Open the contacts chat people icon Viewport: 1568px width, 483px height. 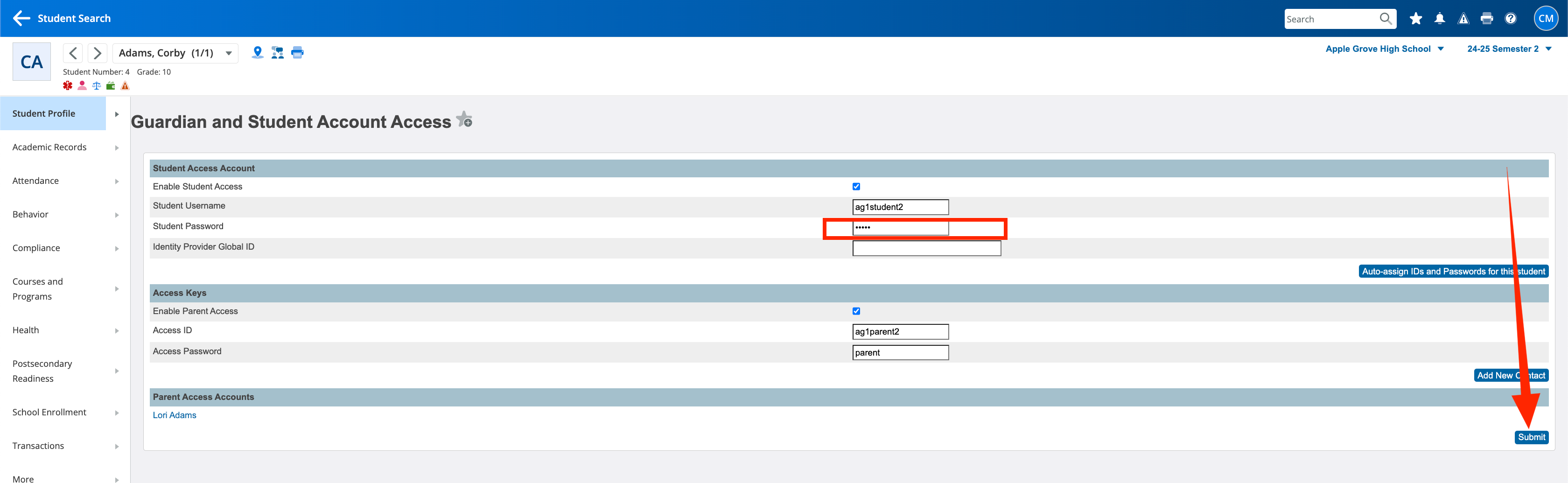278,53
